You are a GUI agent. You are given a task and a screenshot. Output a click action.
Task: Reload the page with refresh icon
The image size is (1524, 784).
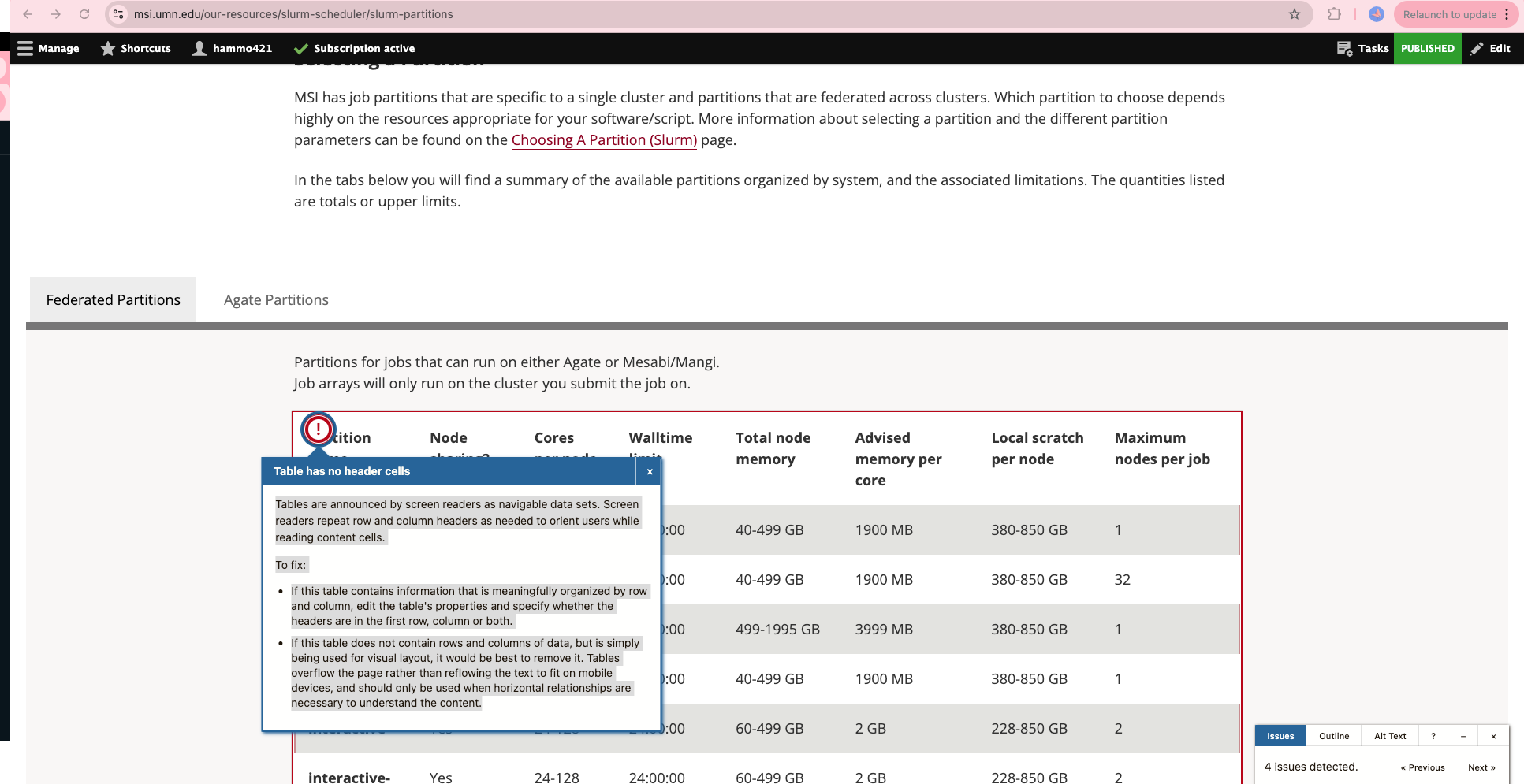pos(84,14)
